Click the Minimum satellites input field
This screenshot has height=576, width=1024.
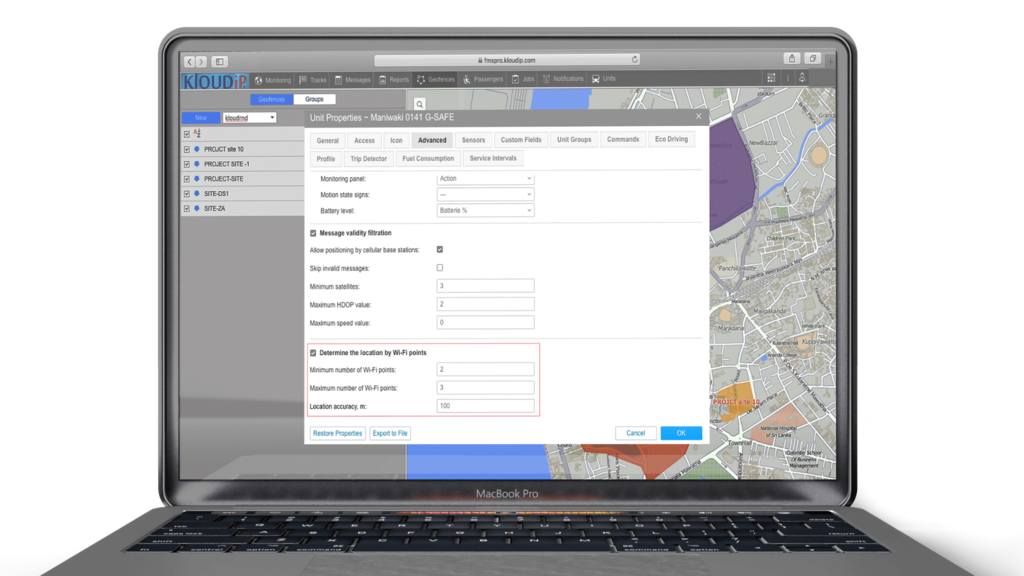coord(485,286)
